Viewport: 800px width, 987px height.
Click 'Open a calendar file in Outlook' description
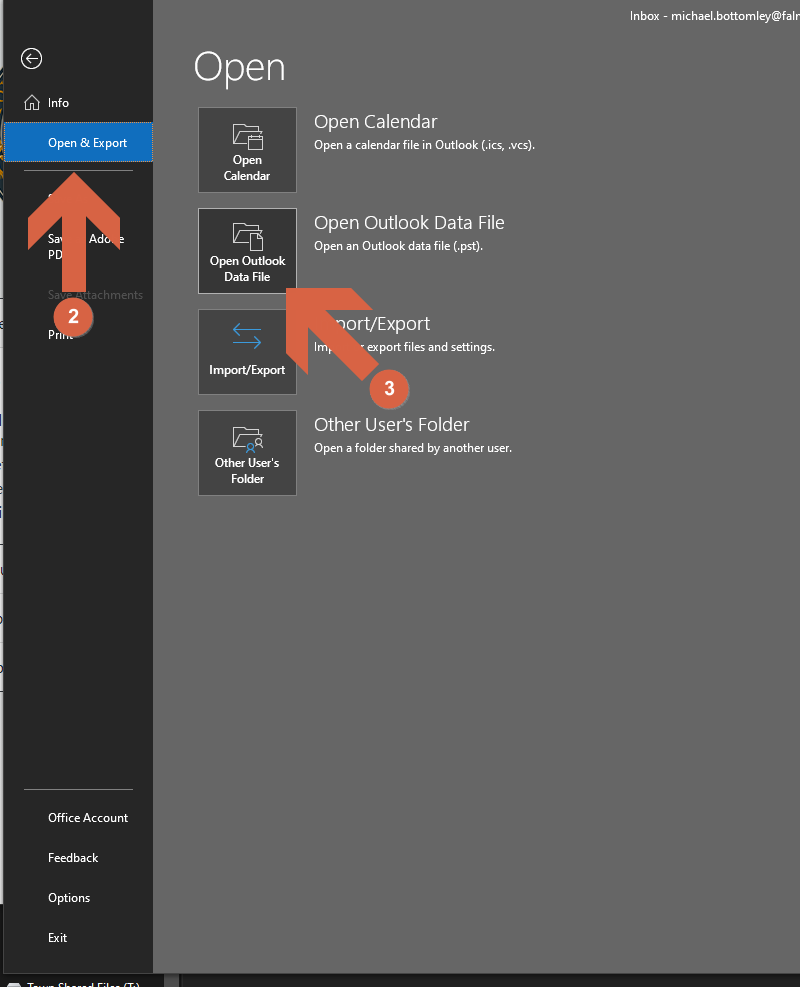pos(424,145)
